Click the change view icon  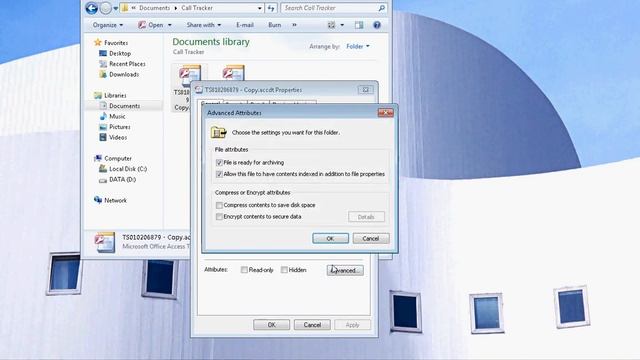click(331, 25)
